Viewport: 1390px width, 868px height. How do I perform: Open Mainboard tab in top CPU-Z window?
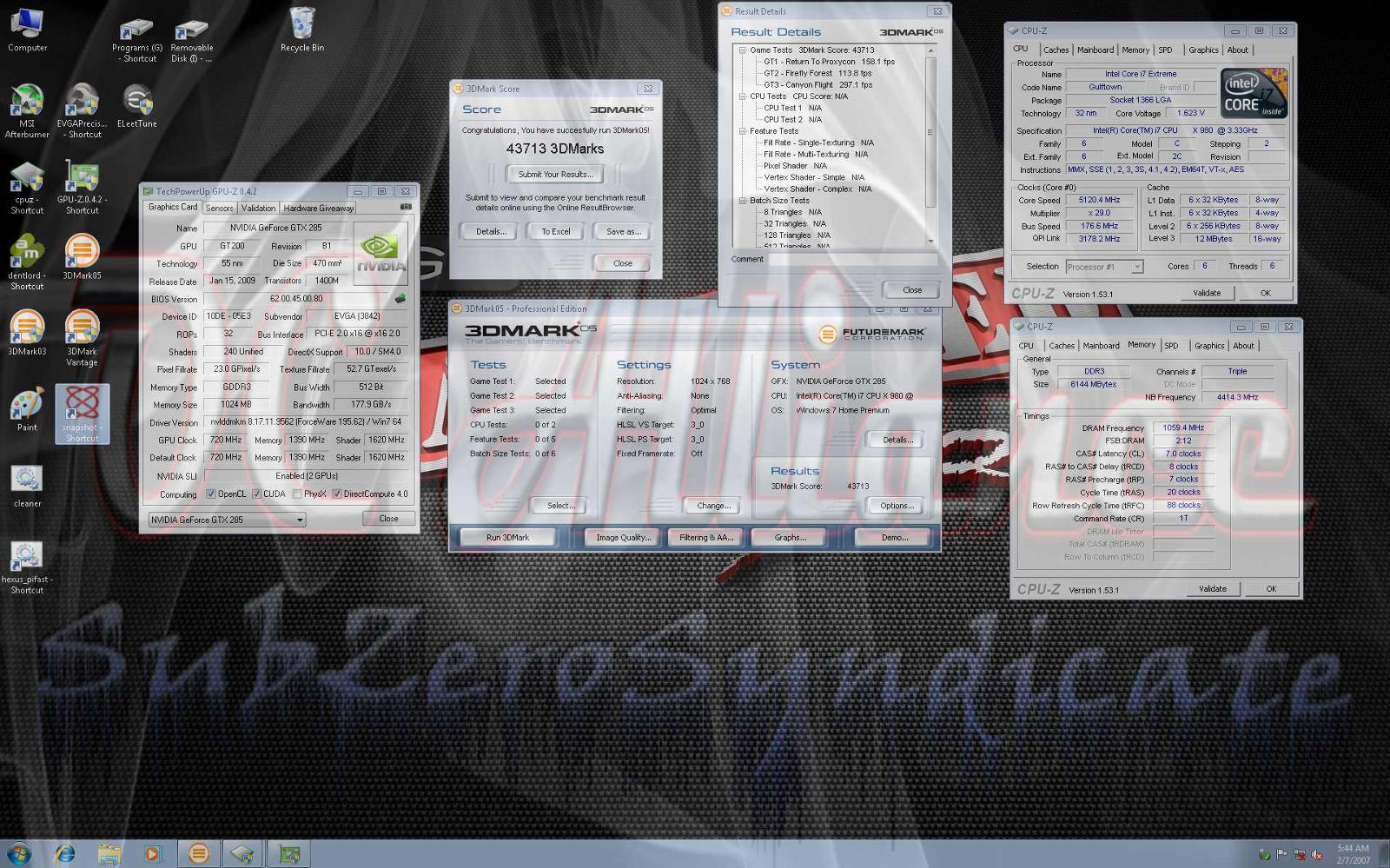pyautogui.click(x=1095, y=50)
